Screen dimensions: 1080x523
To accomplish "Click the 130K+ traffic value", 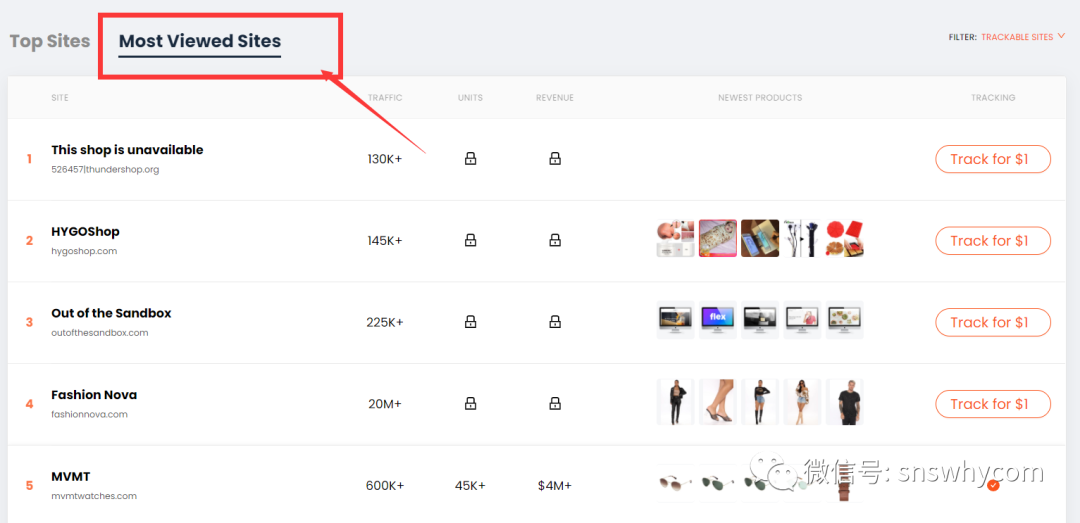I will [385, 159].
